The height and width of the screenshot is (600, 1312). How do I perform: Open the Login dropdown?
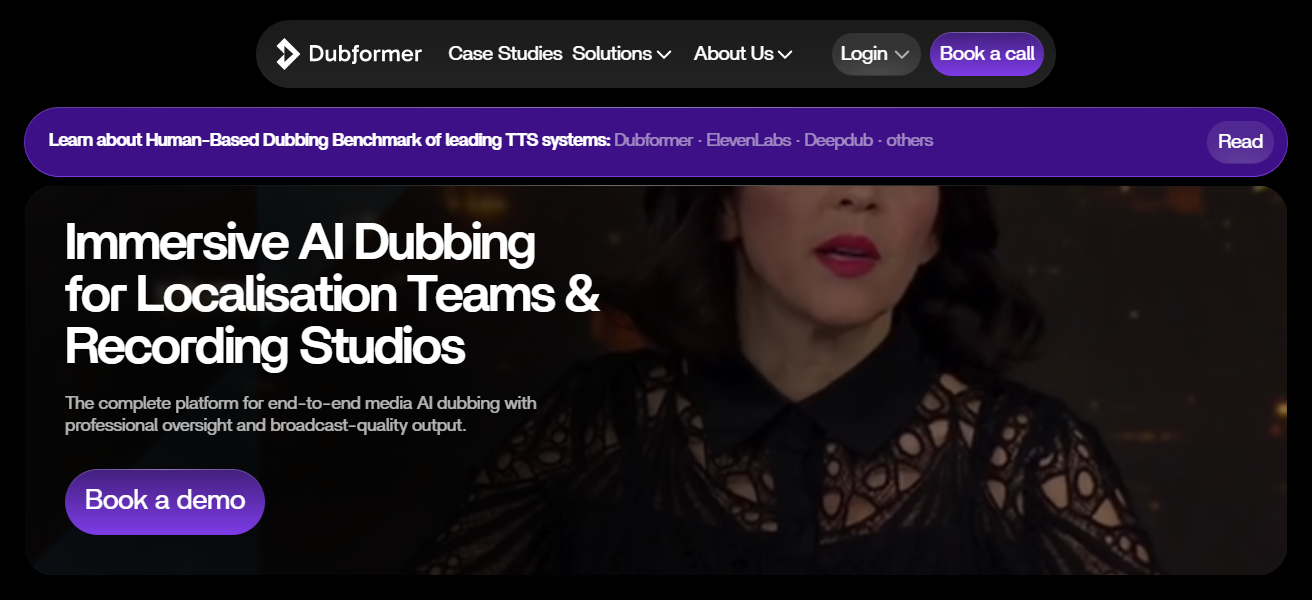pos(876,53)
